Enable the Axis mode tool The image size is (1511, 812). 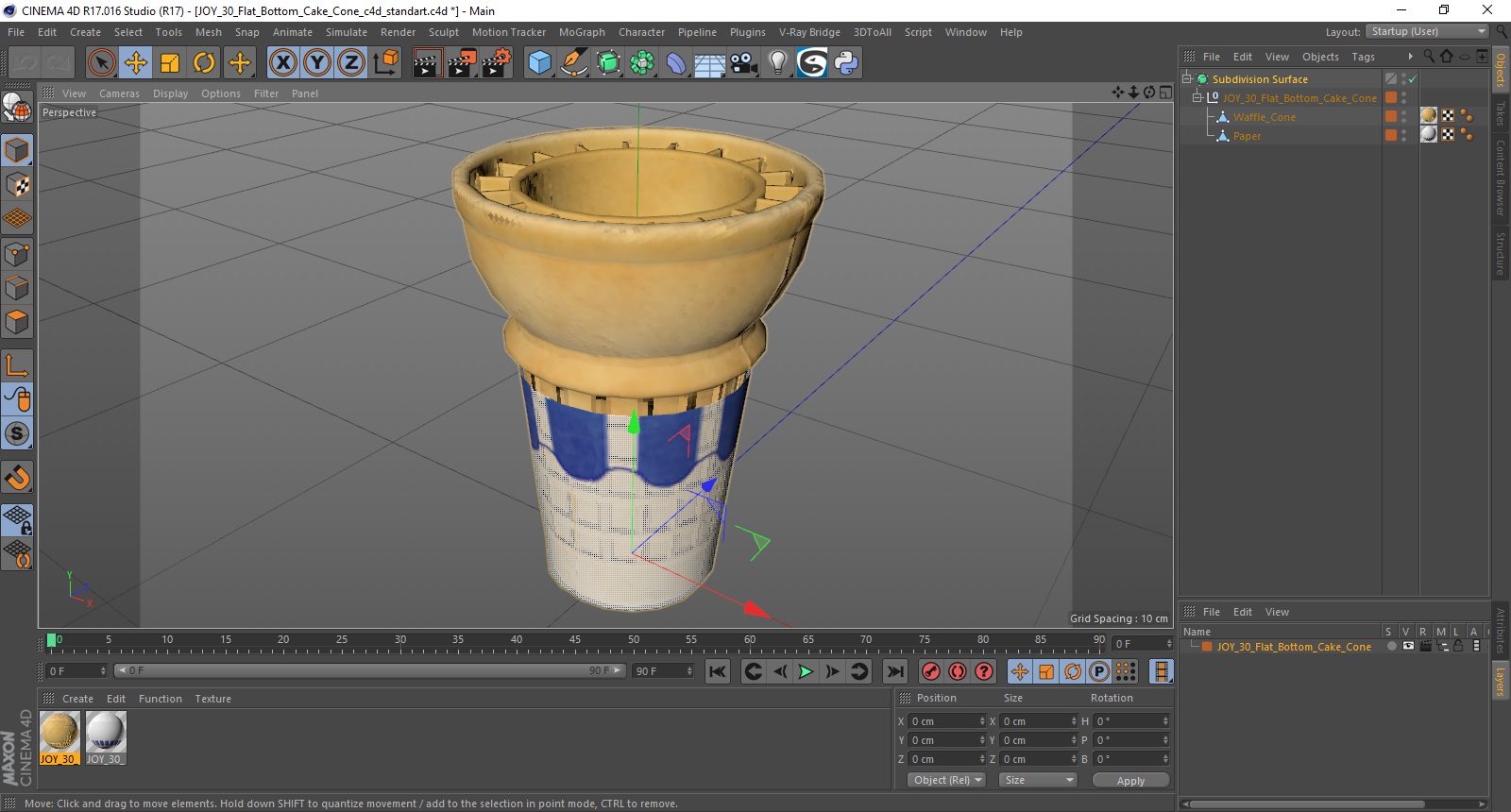(17, 364)
